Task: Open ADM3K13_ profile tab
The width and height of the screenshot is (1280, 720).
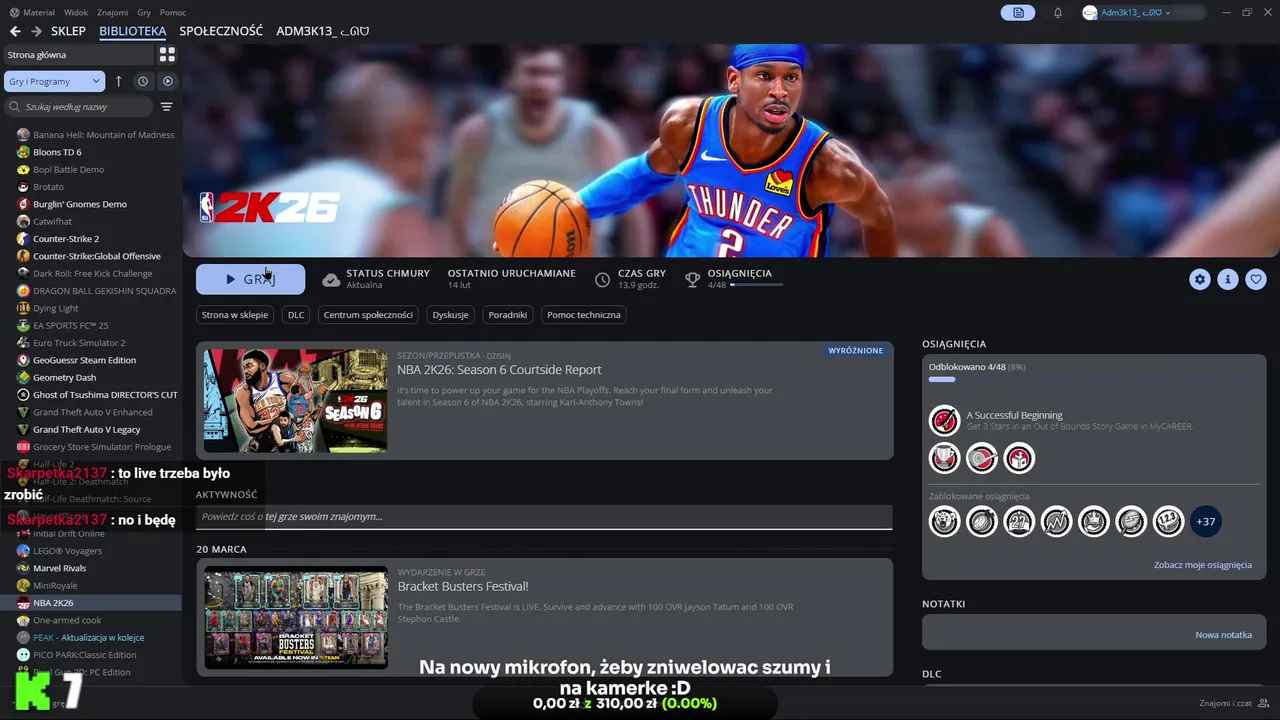Action: click(x=323, y=31)
